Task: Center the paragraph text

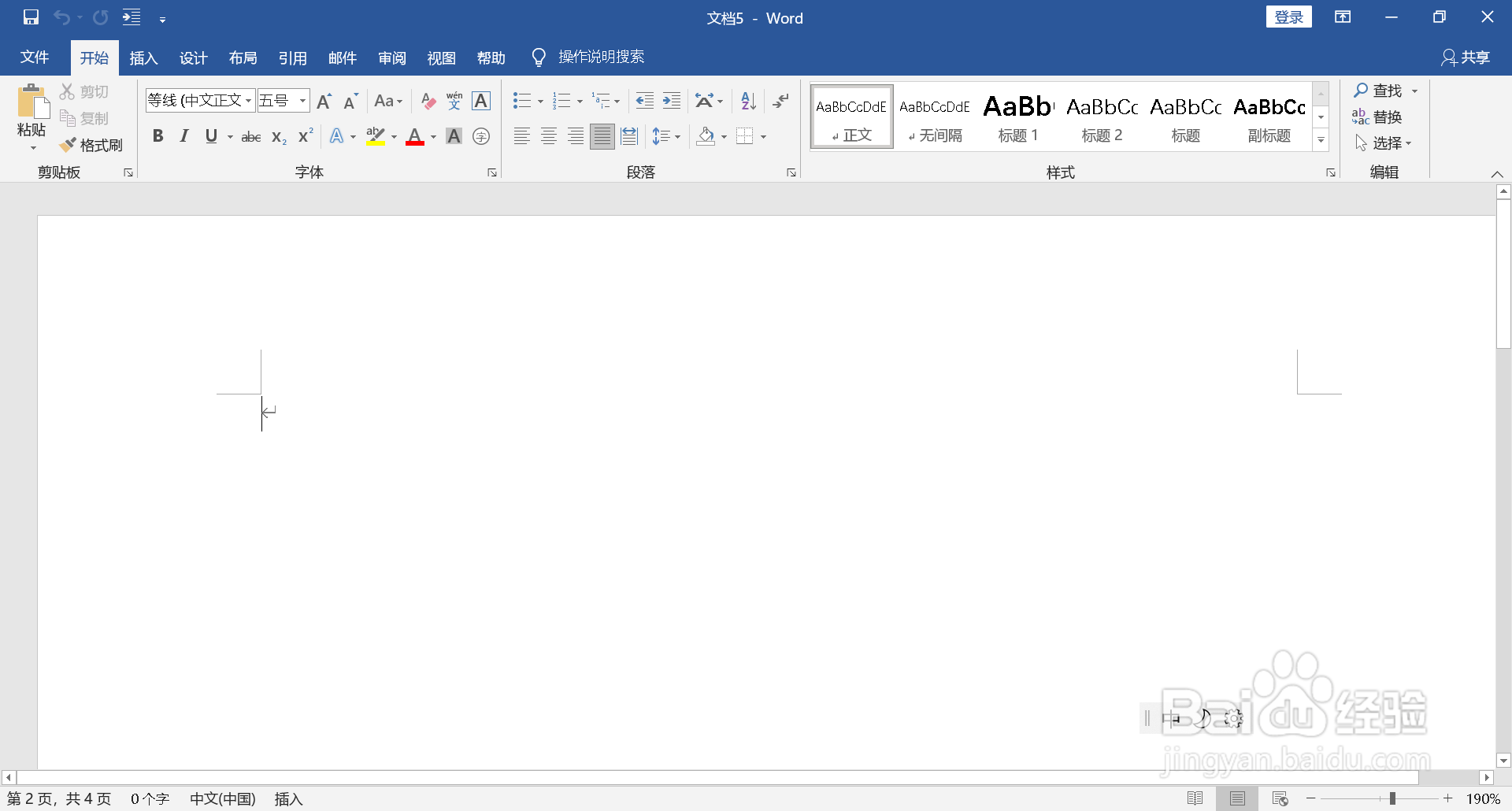Action: pyautogui.click(x=549, y=136)
